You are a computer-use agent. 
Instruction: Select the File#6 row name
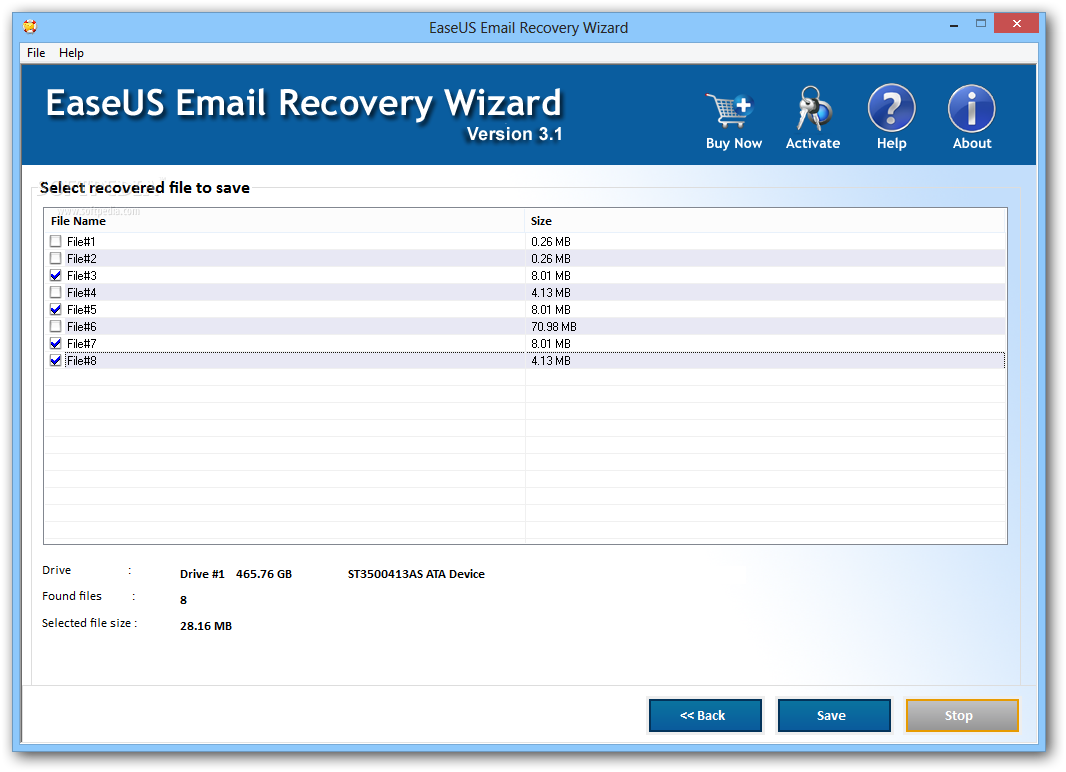pos(82,326)
